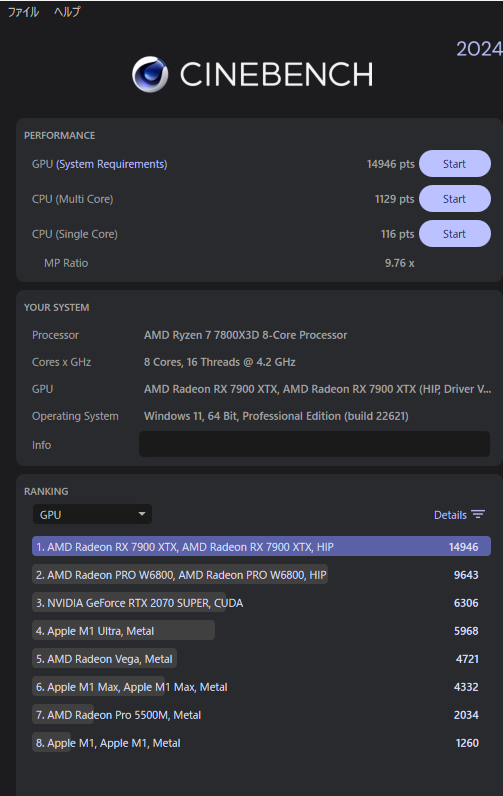Select the Apple M1 Metal ranking entry

[256, 742]
